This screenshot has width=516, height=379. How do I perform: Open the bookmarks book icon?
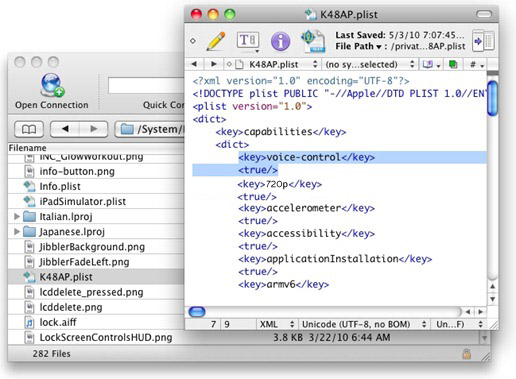(29, 129)
